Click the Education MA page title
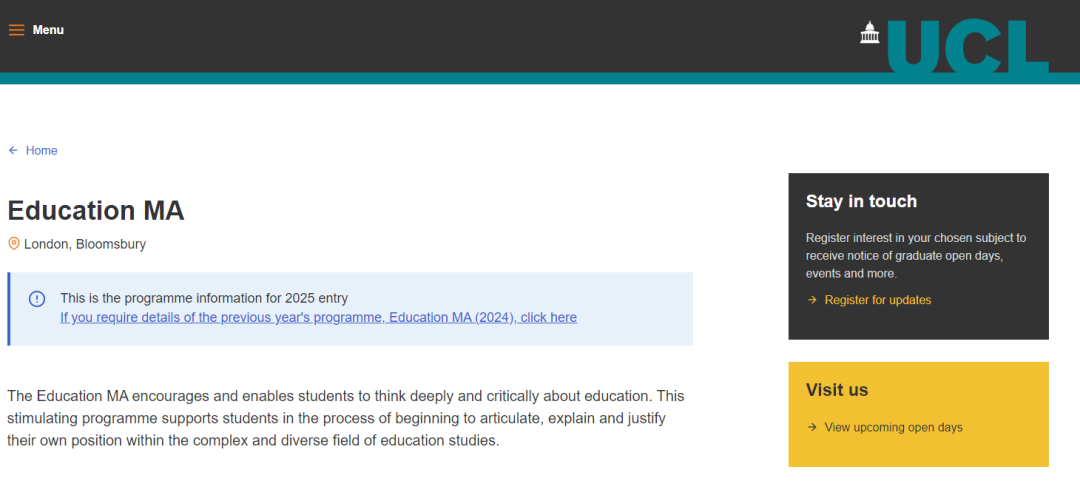Image resolution: width=1080 pixels, height=481 pixels. coord(96,210)
